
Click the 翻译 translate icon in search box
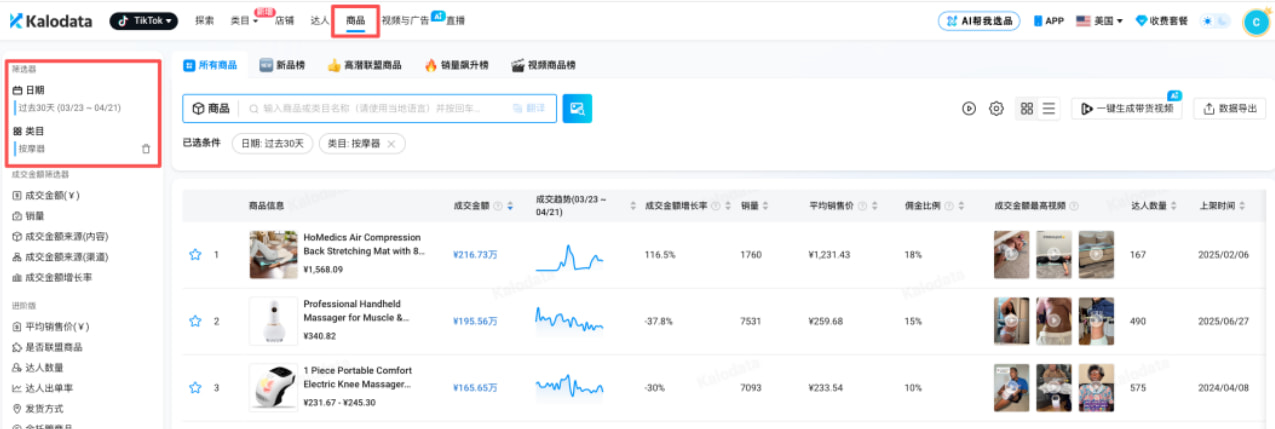[x=529, y=108]
